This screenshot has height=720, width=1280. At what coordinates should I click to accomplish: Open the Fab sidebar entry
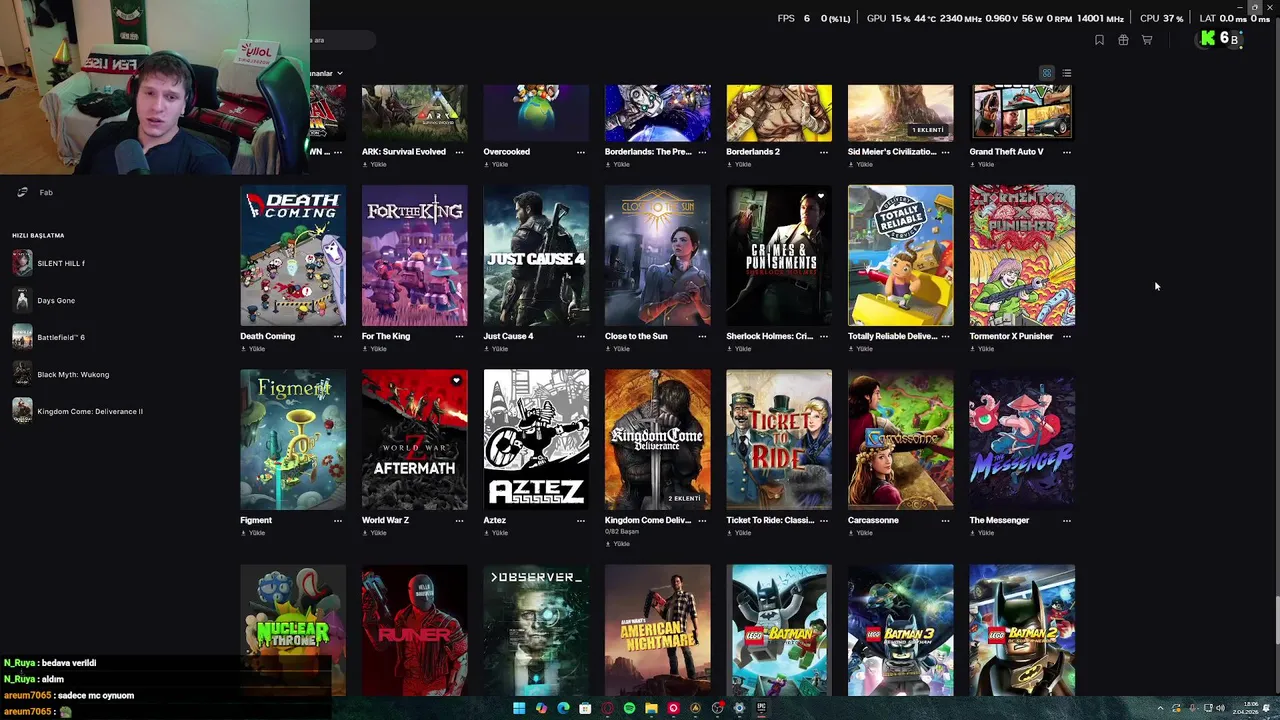(34, 192)
